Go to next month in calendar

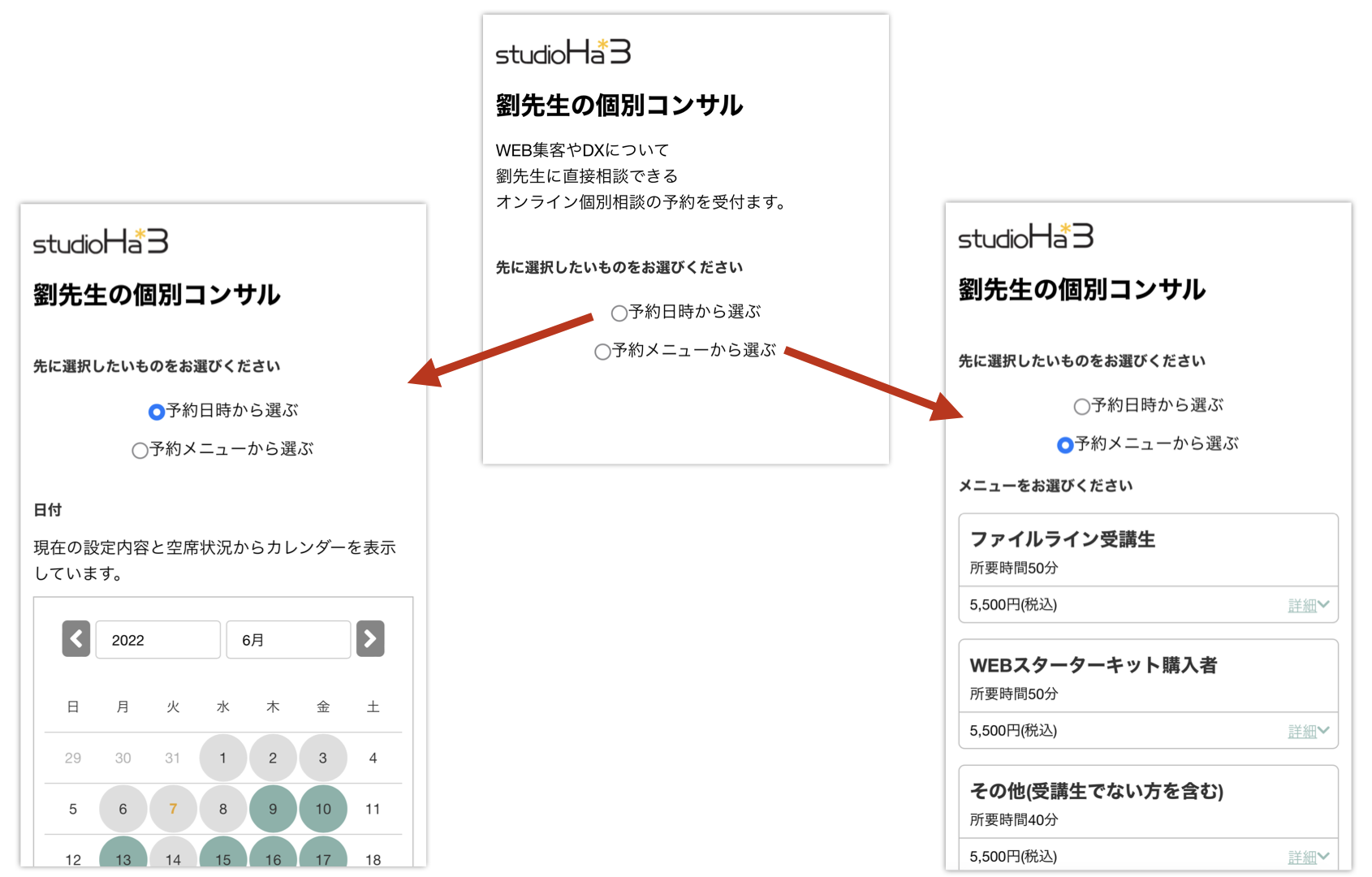click(370, 639)
